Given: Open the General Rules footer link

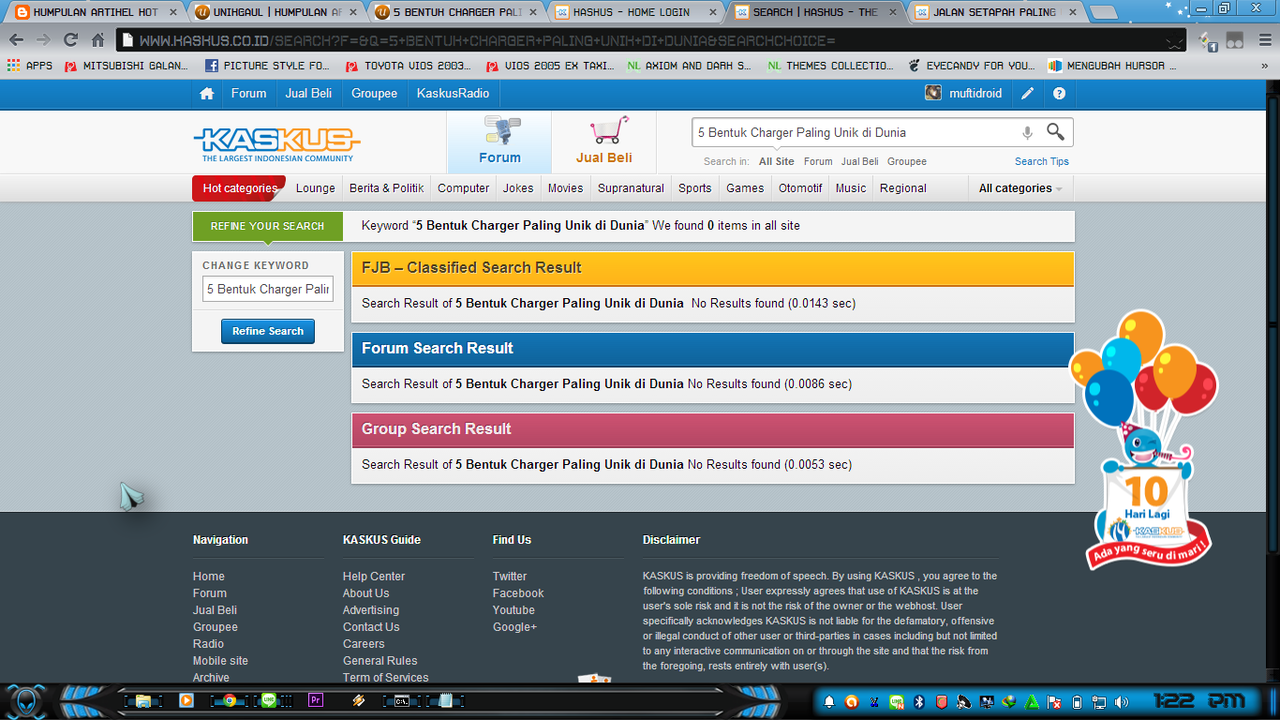Looking at the screenshot, I should (380, 661).
